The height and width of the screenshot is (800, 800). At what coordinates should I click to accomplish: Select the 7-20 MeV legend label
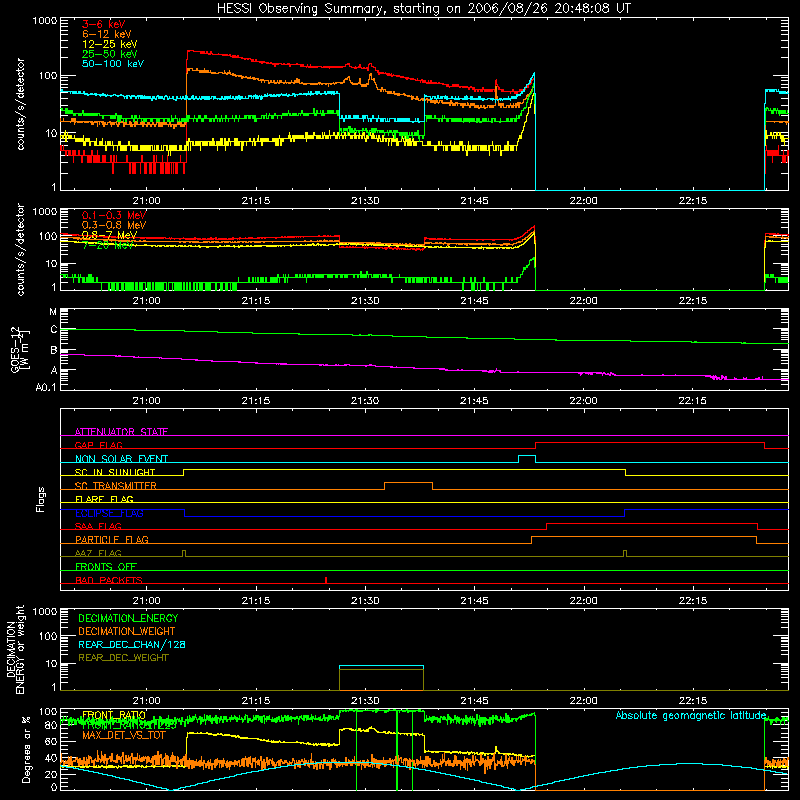[107, 245]
